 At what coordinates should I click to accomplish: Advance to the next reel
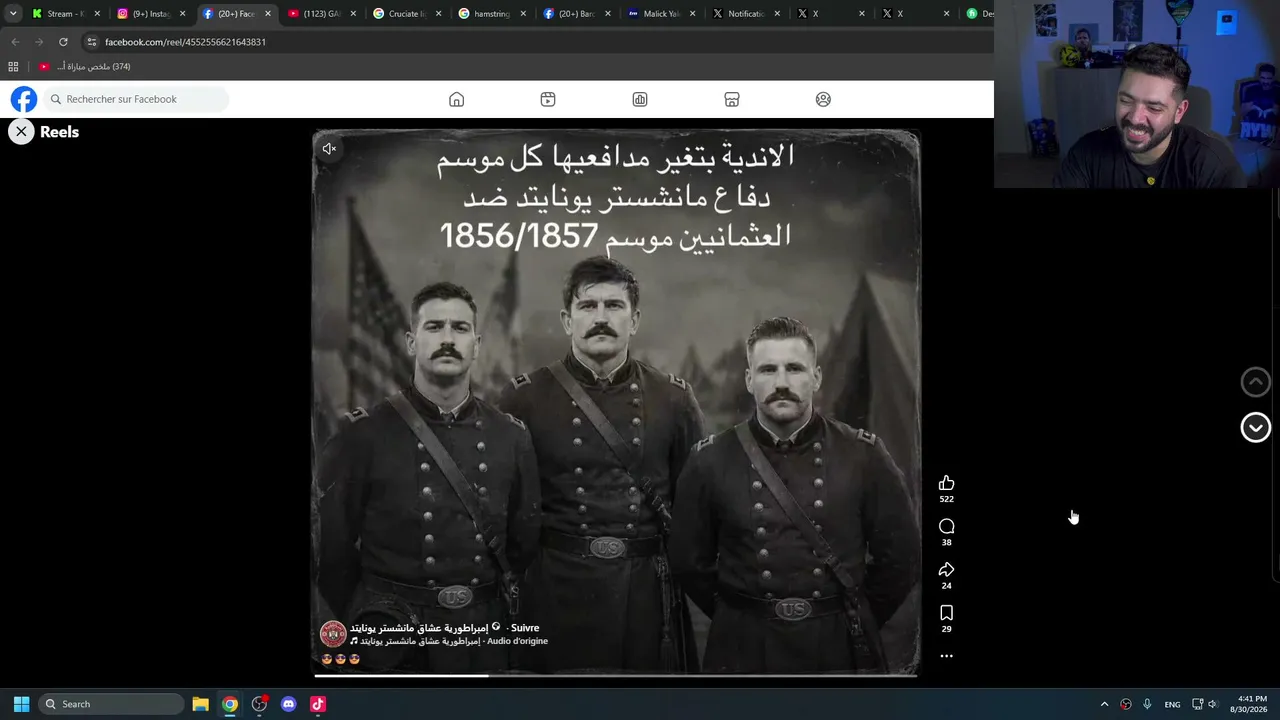1255,427
